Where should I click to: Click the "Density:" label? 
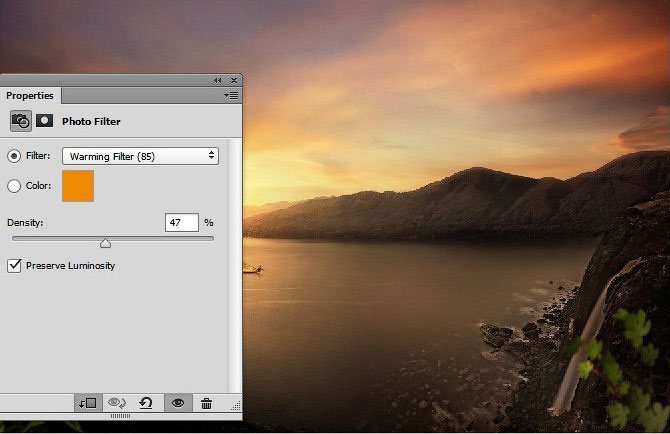[x=25, y=223]
